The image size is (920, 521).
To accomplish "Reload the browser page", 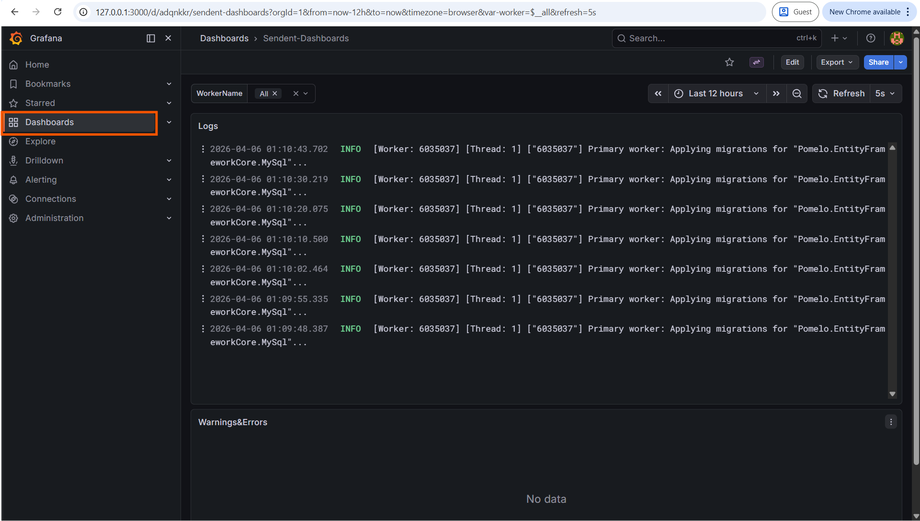I will [58, 12].
